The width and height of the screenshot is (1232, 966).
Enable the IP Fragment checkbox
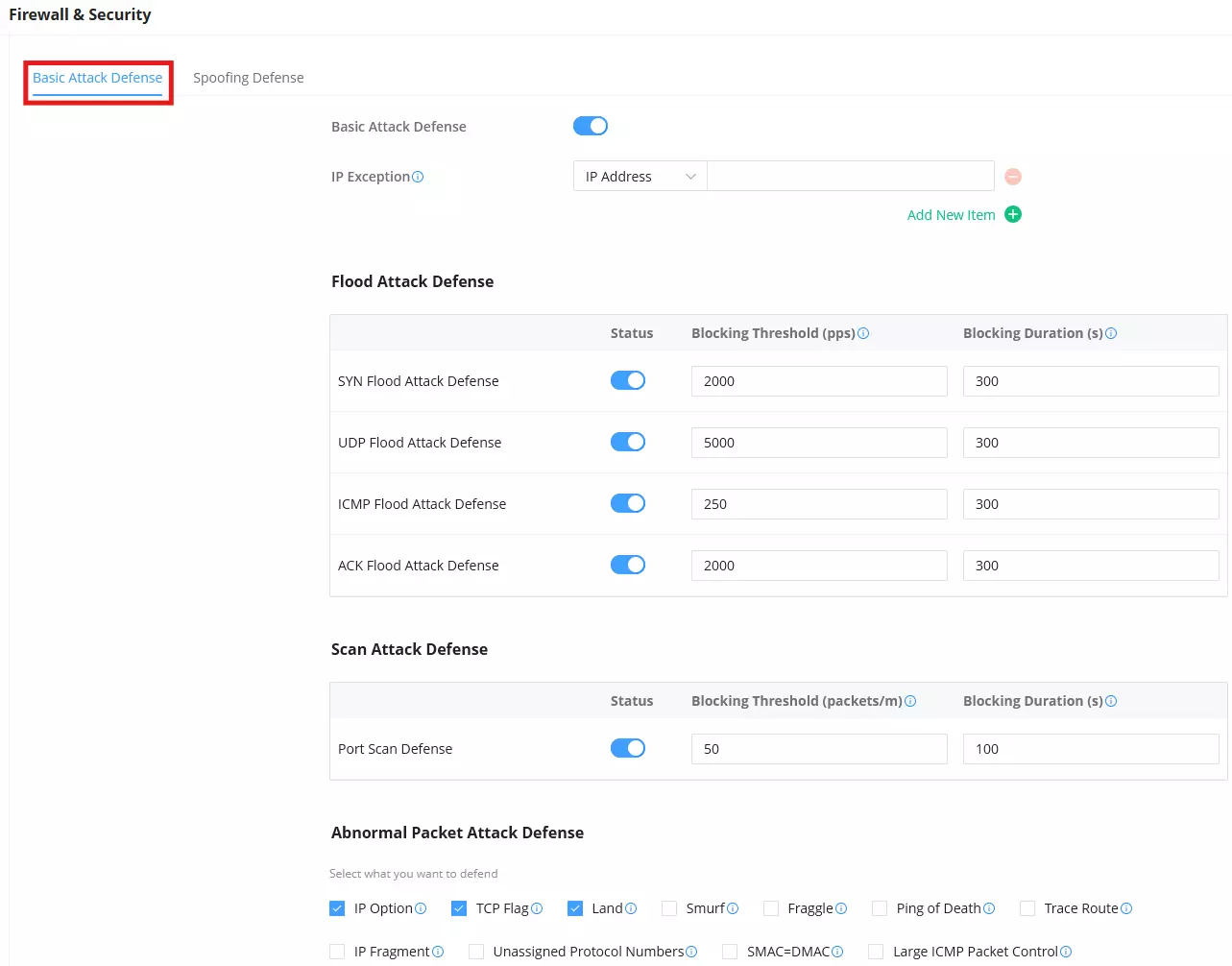coord(337,952)
